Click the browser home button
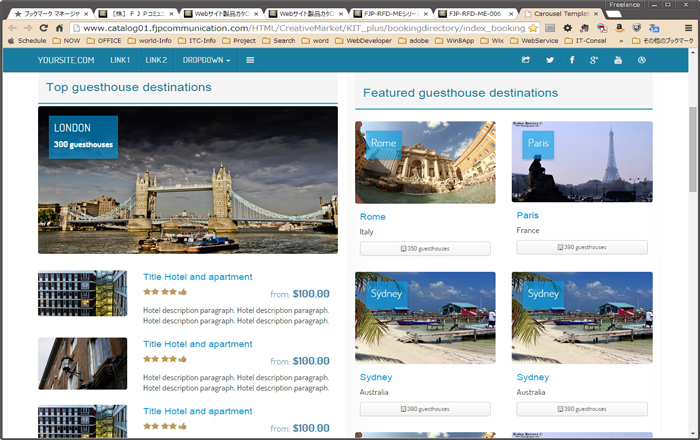Screen dimensions: 700x440 [x=60, y=28]
